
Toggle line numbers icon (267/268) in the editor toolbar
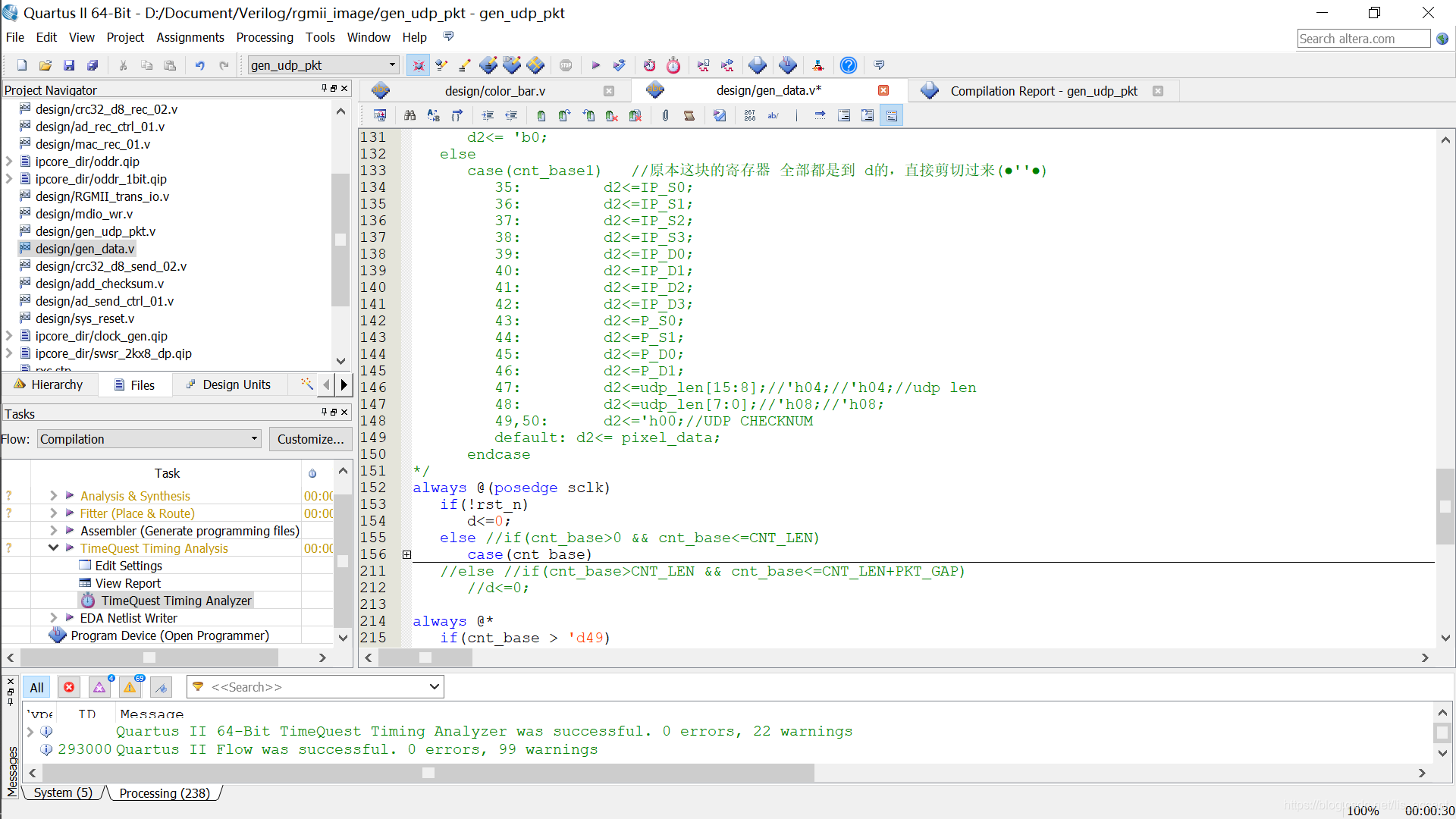point(749,115)
